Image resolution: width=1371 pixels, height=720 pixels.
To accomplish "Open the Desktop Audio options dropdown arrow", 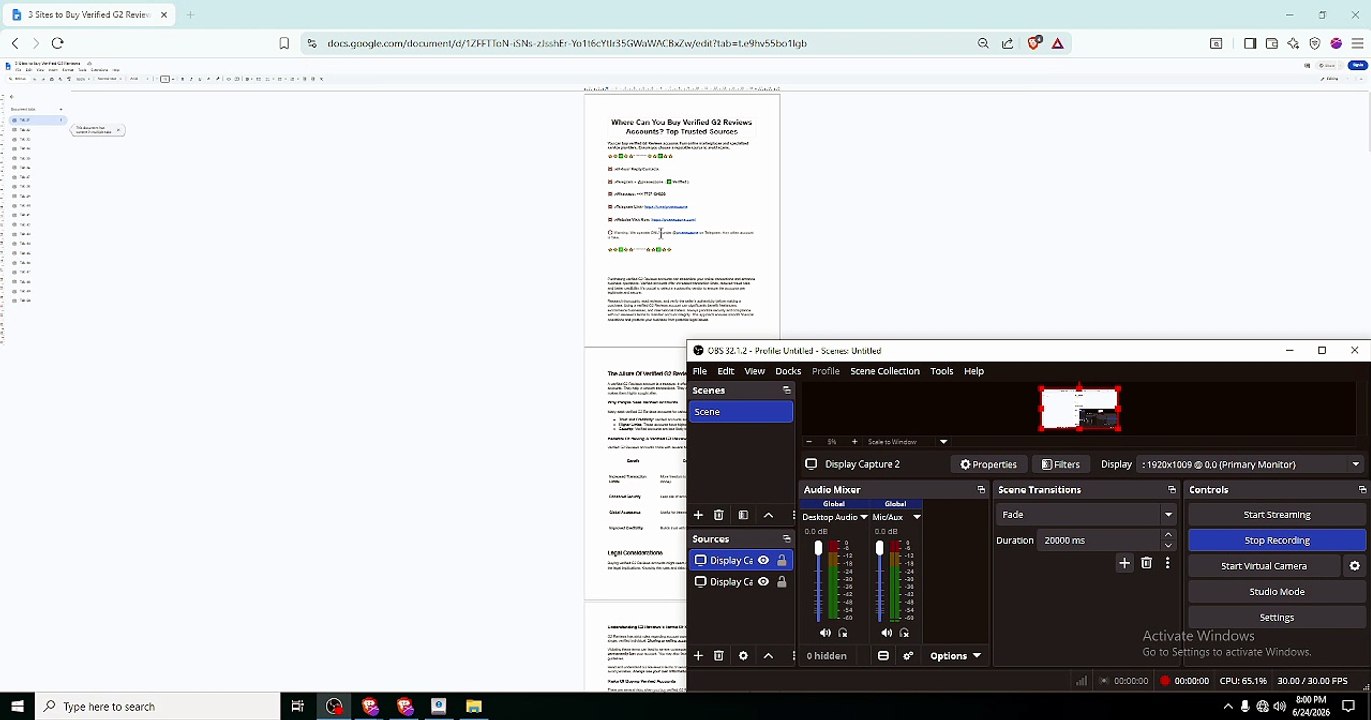I will tap(864, 517).
